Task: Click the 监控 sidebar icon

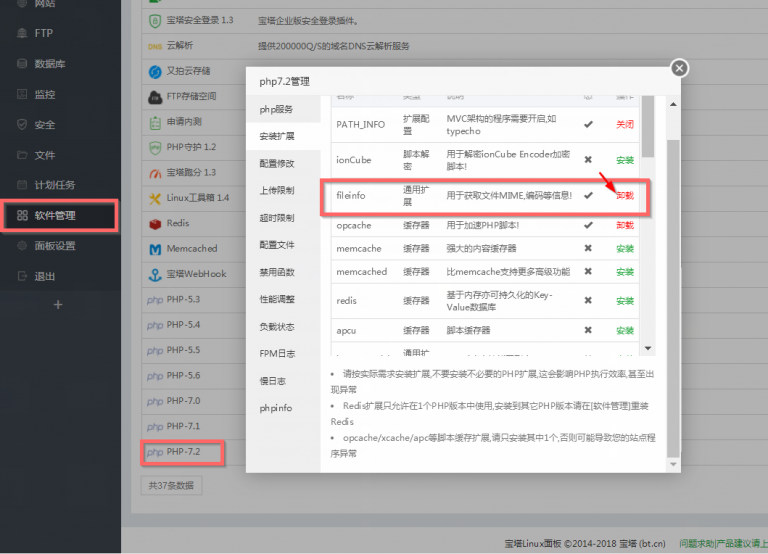Action: (x=22, y=94)
